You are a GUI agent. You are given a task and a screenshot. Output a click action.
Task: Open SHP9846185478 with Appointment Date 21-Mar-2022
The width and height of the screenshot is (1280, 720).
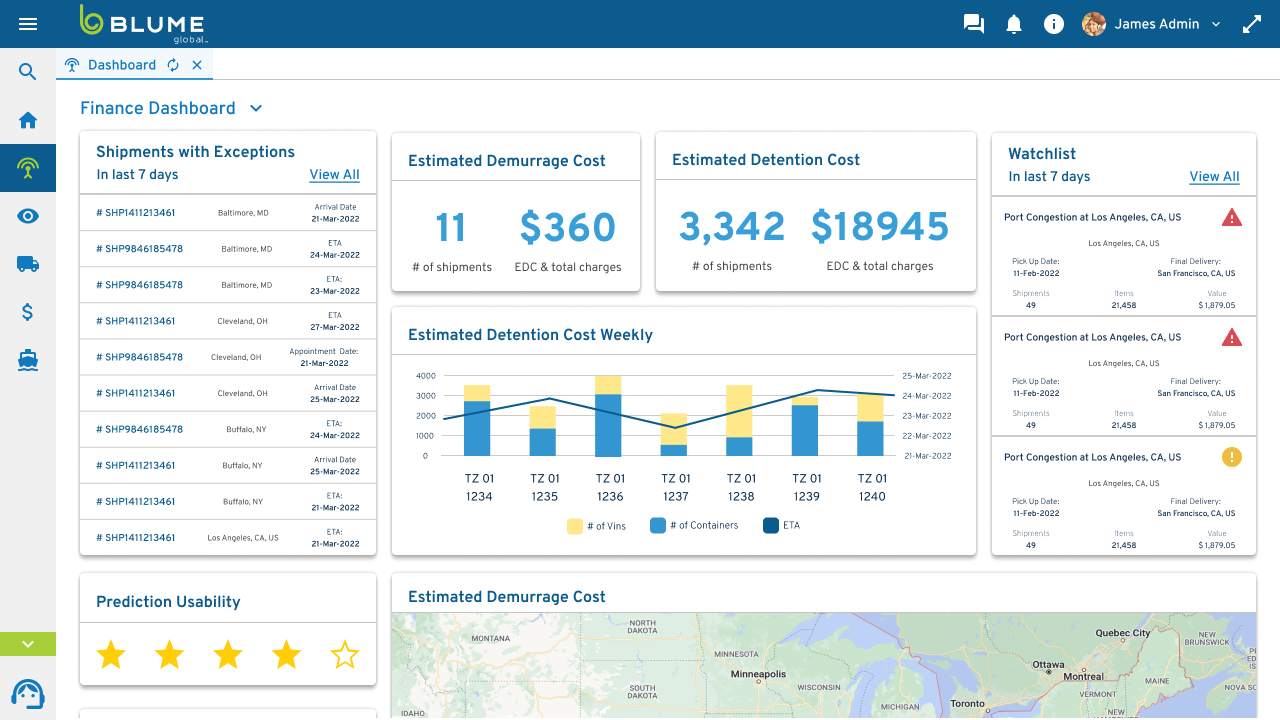228,357
